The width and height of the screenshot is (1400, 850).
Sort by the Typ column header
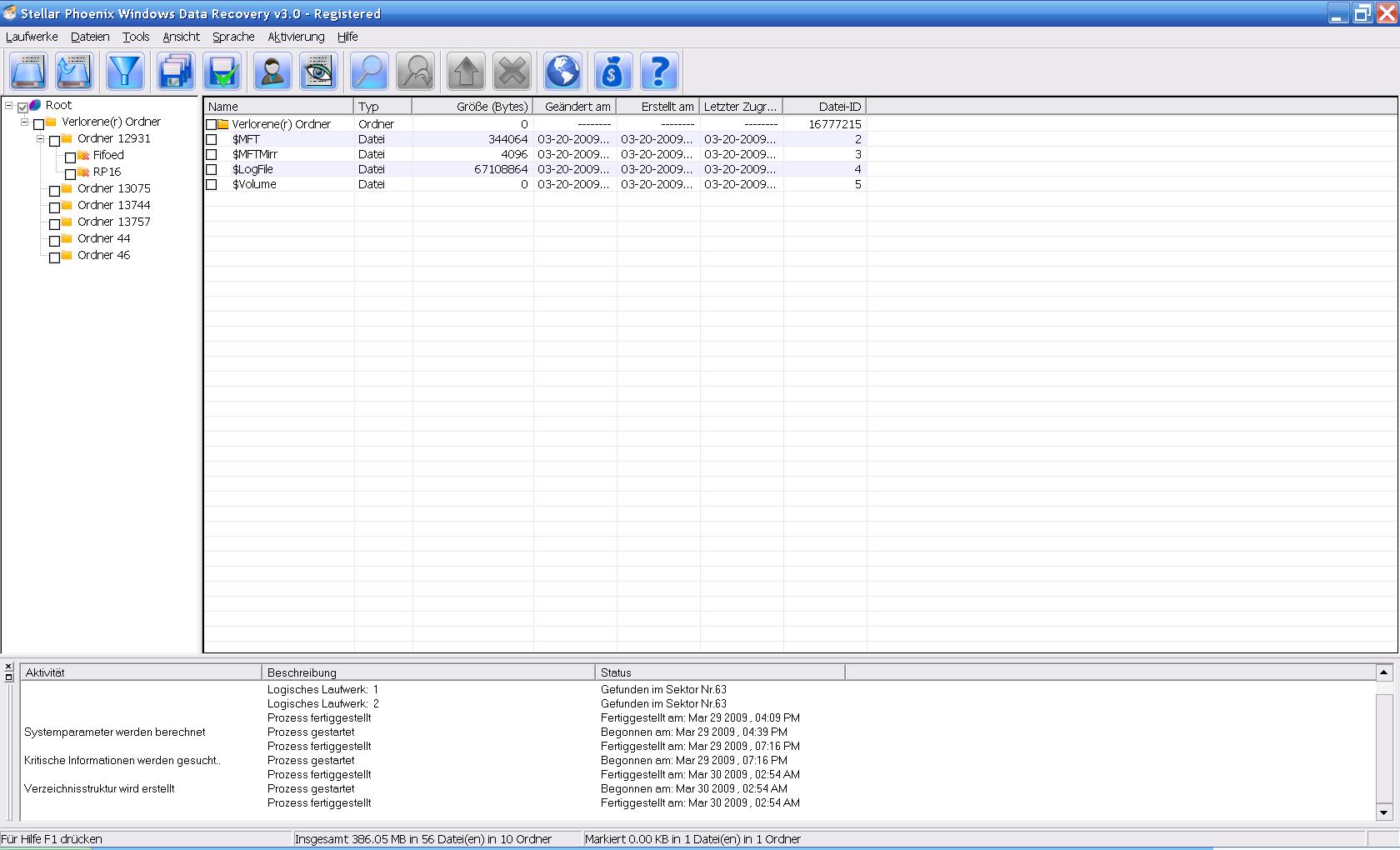pos(383,107)
